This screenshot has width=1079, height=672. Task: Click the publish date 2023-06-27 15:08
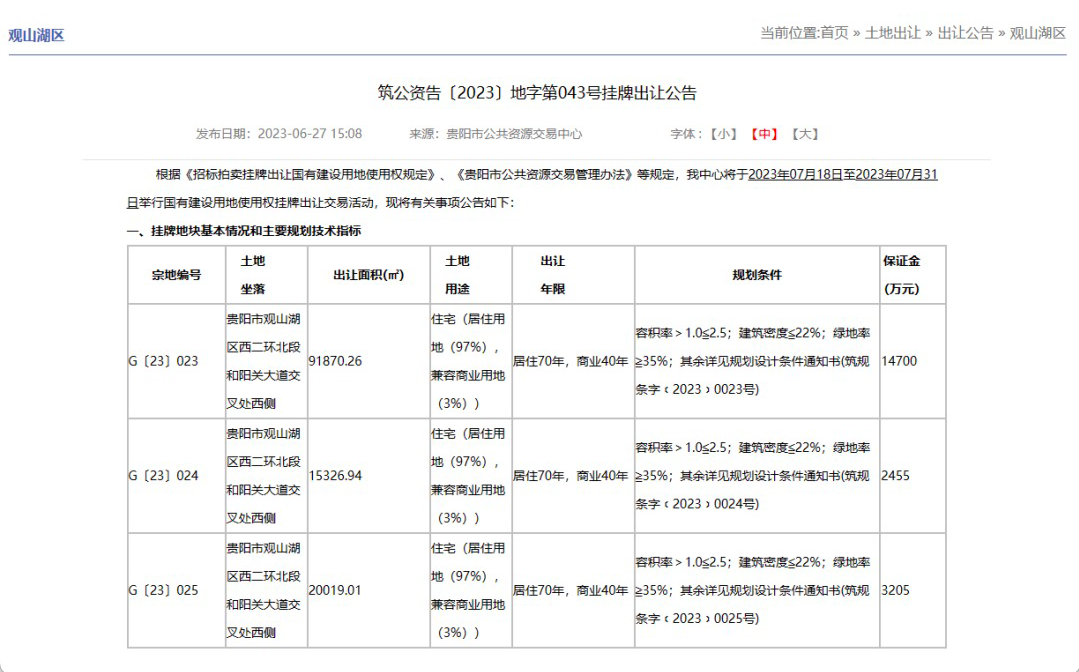coord(309,134)
